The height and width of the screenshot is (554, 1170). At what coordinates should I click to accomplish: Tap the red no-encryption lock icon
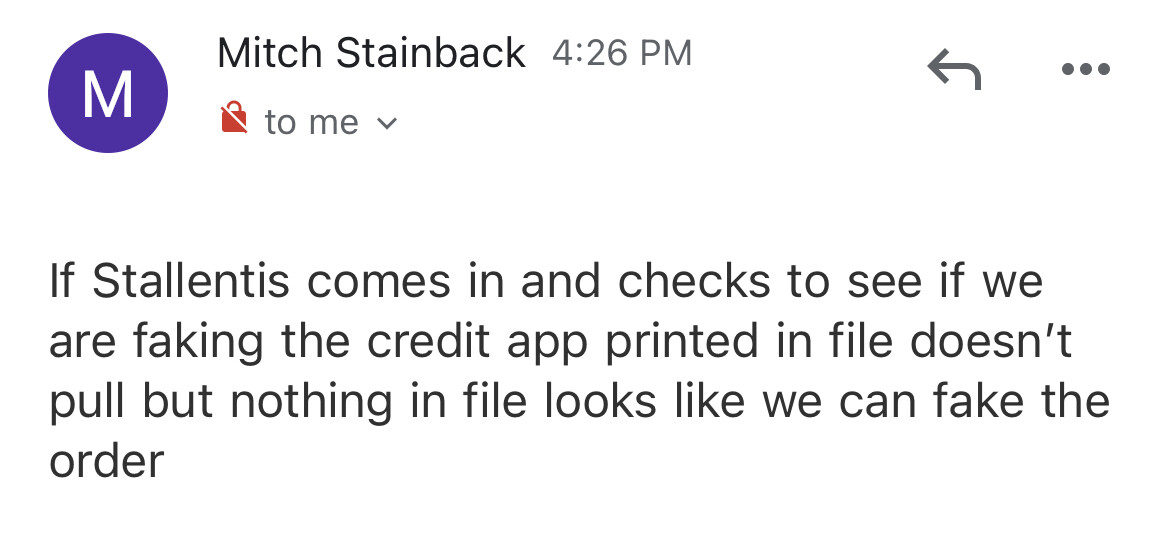(x=234, y=121)
